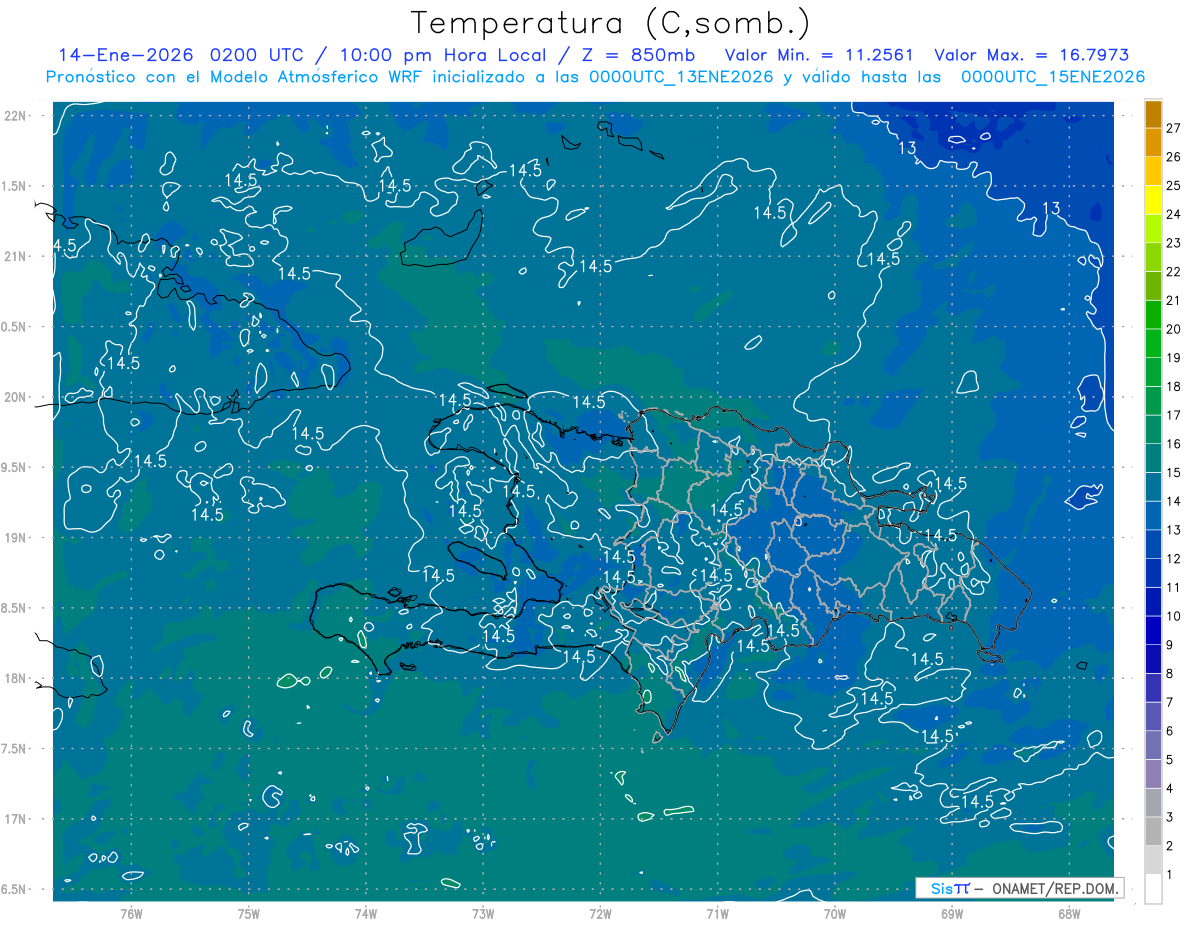Pick the topmost brown swatch of the color bar
The width and height of the screenshot is (1200, 927).
1153,114
